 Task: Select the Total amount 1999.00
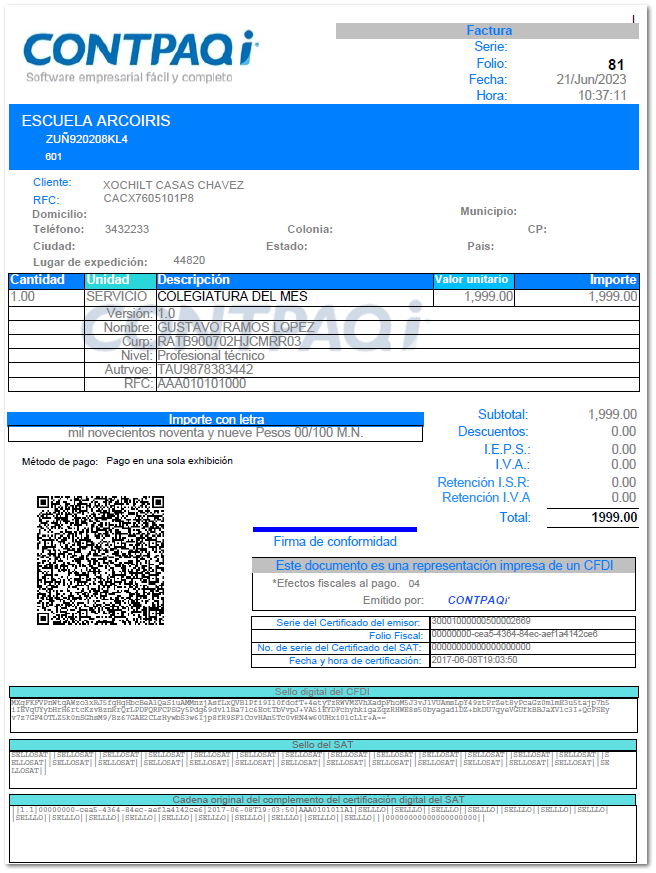click(x=614, y=518)
